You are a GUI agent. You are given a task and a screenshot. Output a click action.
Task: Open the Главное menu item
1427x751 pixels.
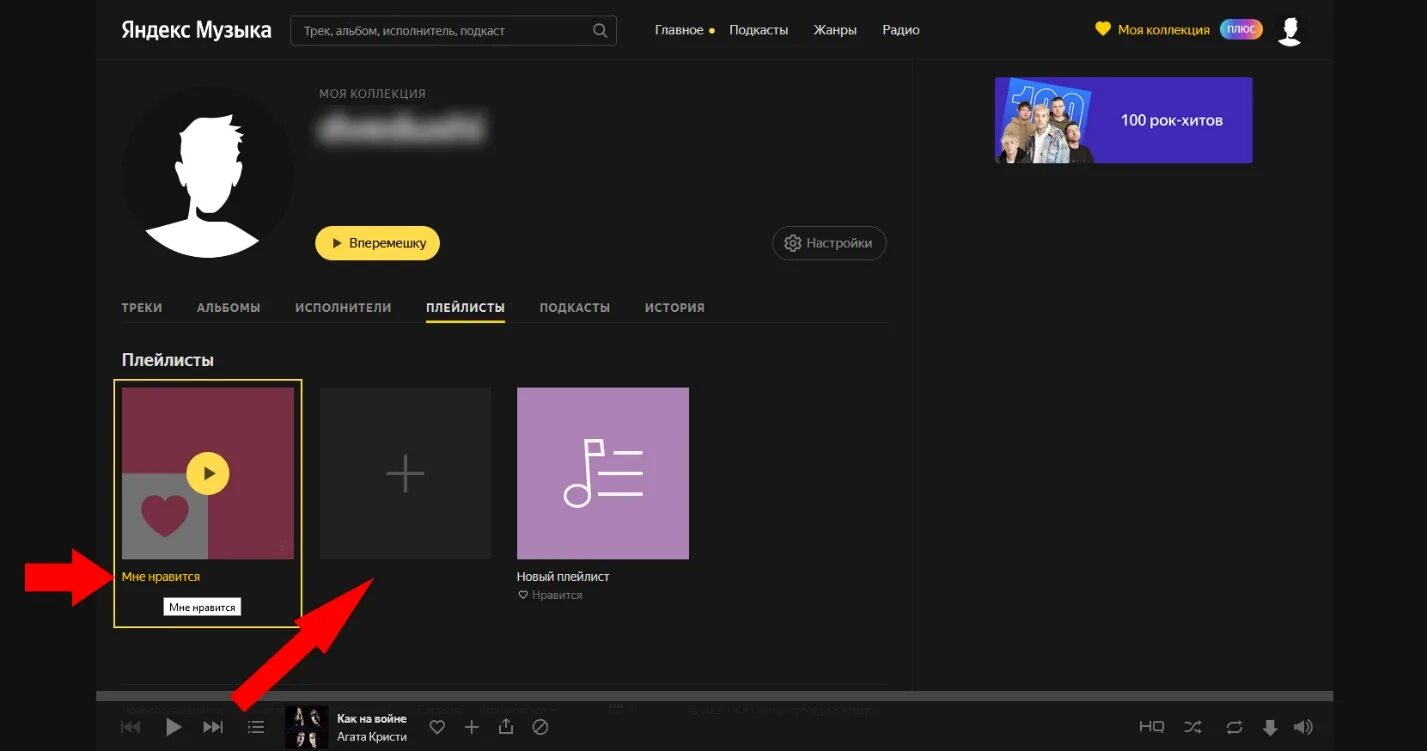(679, 30)
